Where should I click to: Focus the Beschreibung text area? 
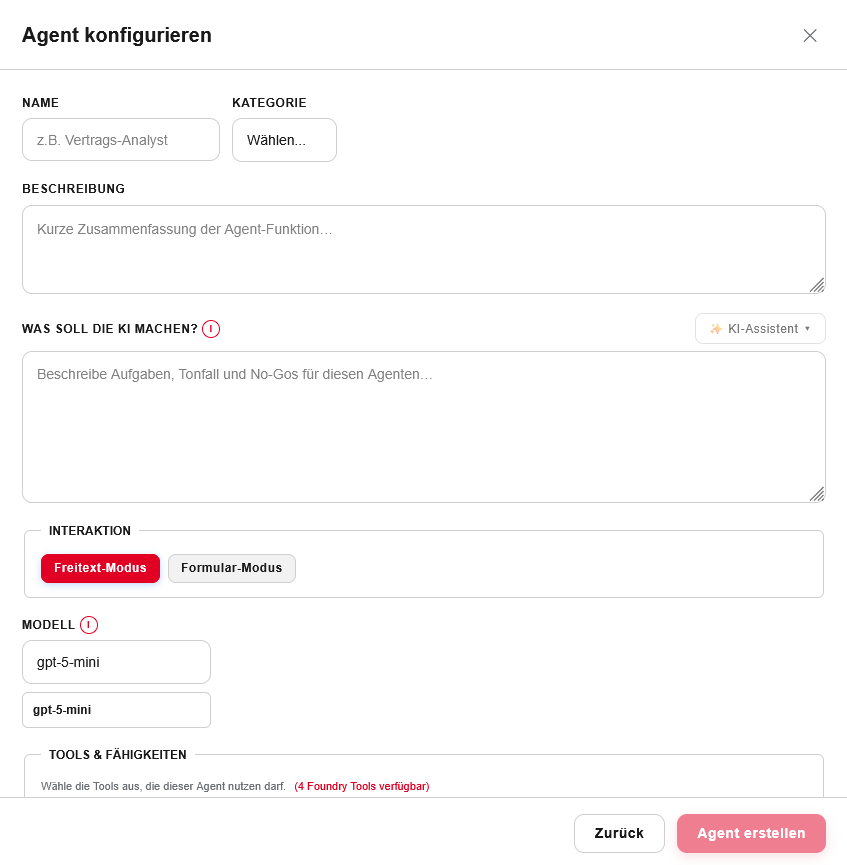click(423, 249)
